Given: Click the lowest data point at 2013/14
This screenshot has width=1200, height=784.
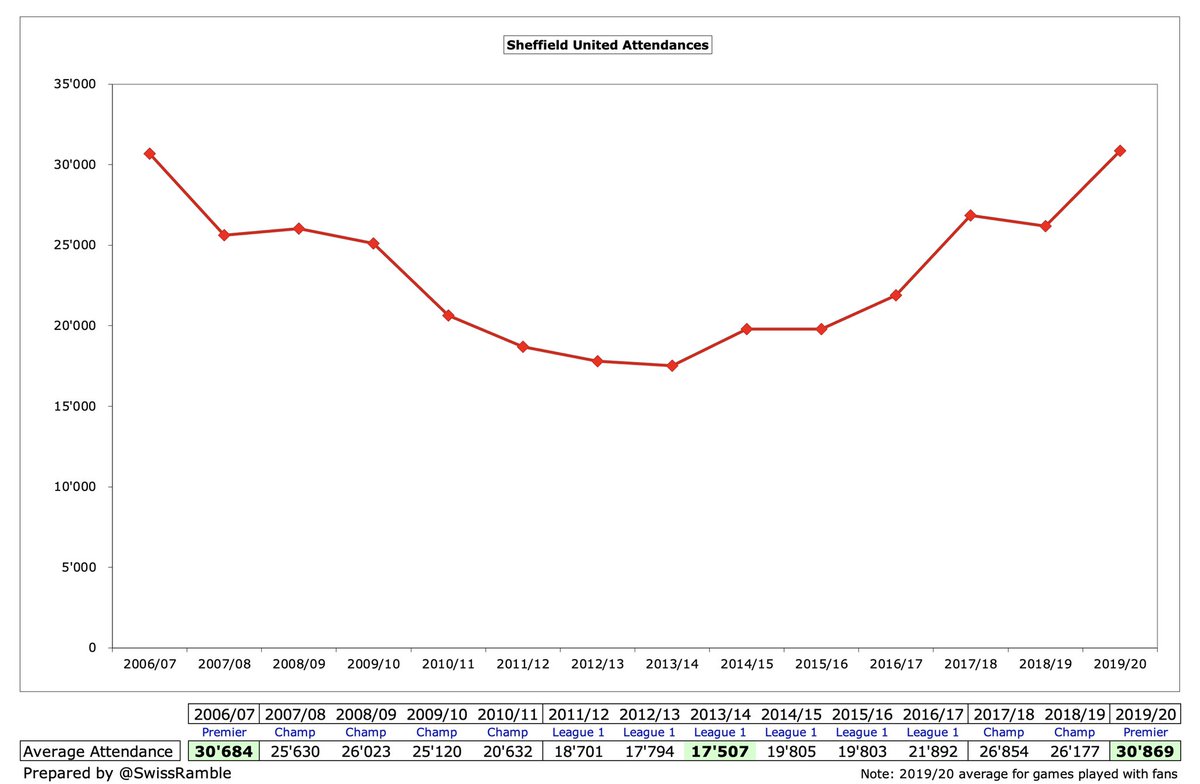Looking at the screenshot, I should [x=672, y=366].
